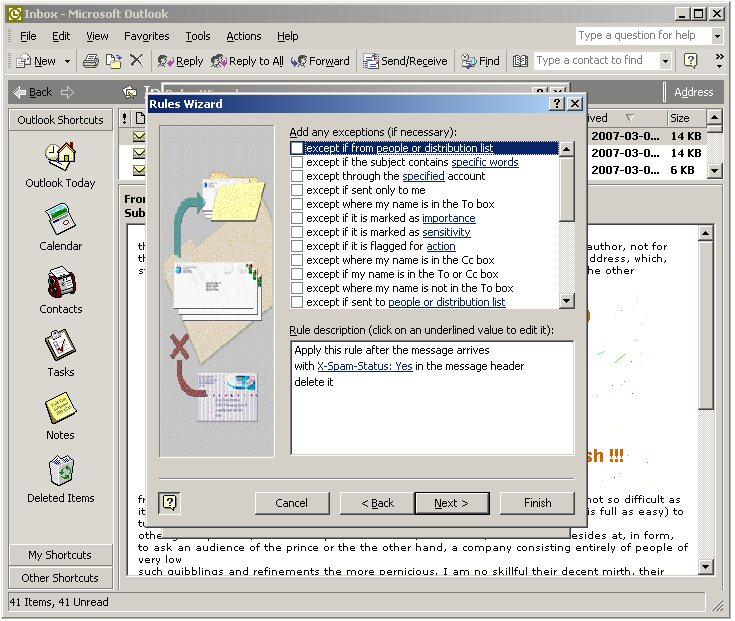Open the Favorites menu
The image size is (735, 621).
147,36
